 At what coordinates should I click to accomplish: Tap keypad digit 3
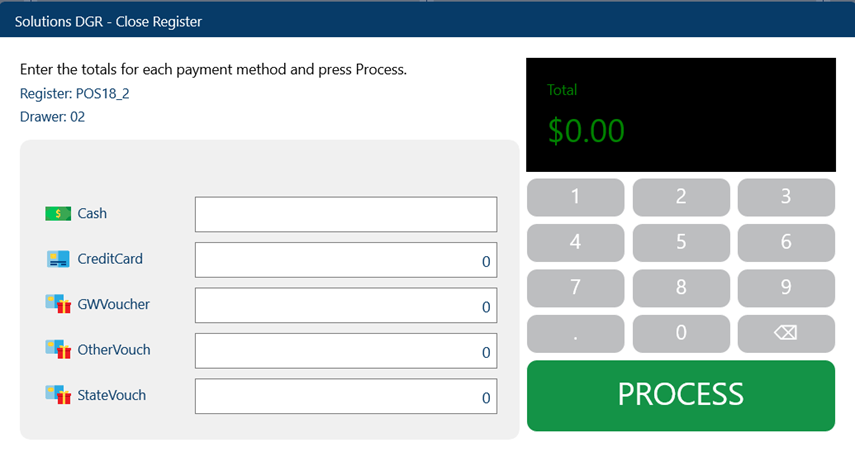786,197
